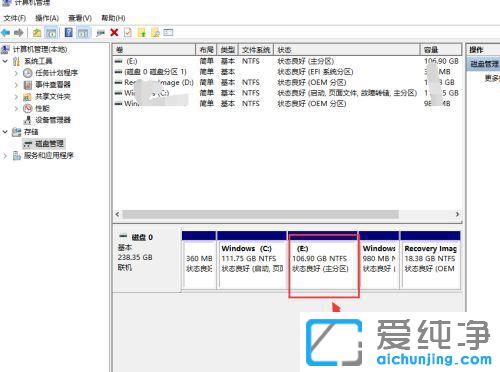Expand the Task Scheduler (任务计划程序) node
Image resolution: width=500 pixels, height=372 pixels.
click(16, 73)
